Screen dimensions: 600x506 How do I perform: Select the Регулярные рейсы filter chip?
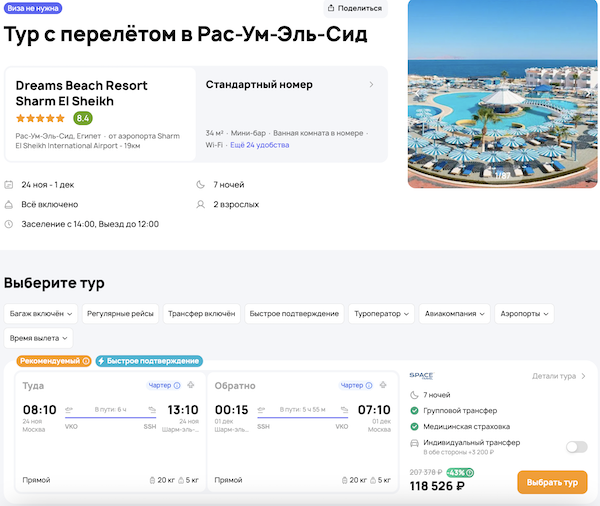[x=120, y=313]
